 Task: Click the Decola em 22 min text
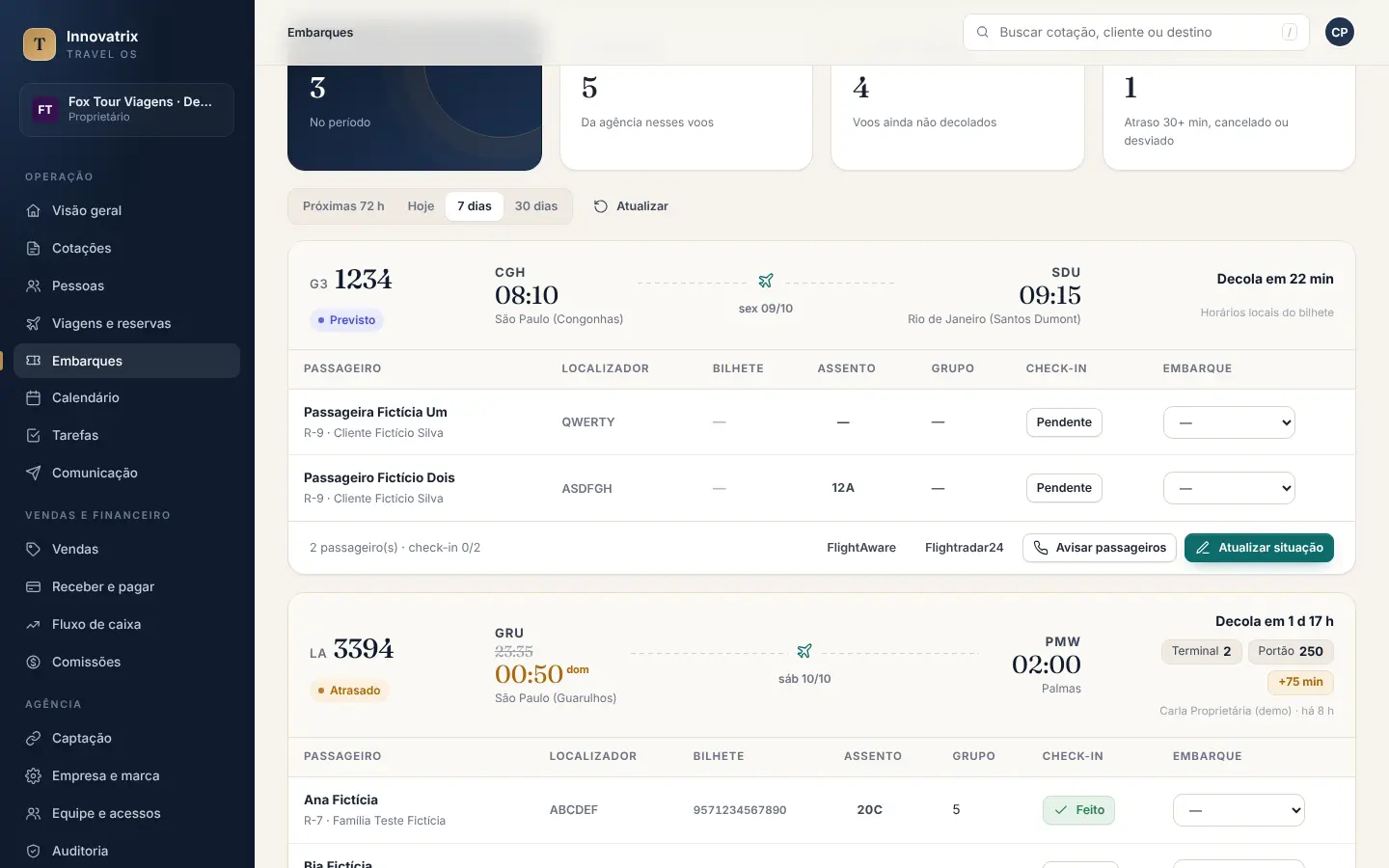coord(1275,279)
